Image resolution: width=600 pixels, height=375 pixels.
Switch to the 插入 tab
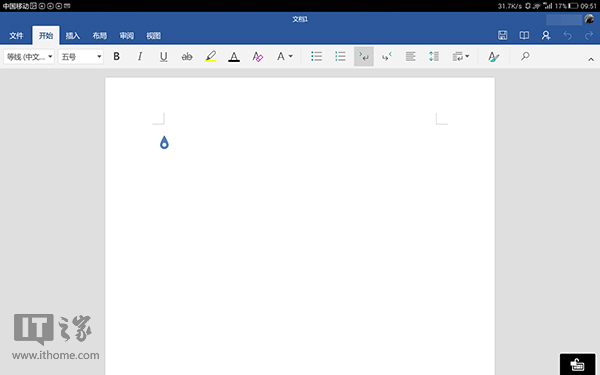73,36
